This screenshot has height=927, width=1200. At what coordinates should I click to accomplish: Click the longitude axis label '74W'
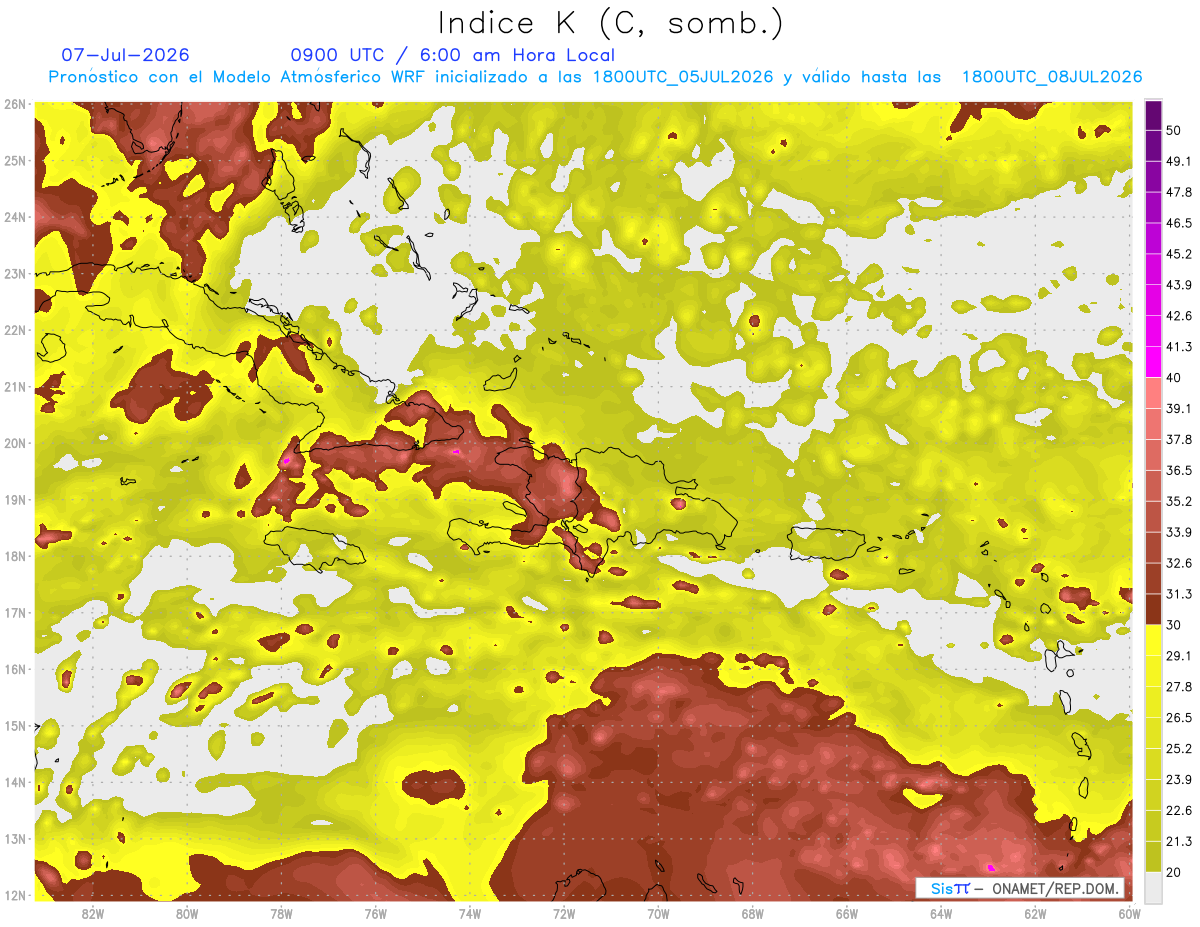[470, 913]
